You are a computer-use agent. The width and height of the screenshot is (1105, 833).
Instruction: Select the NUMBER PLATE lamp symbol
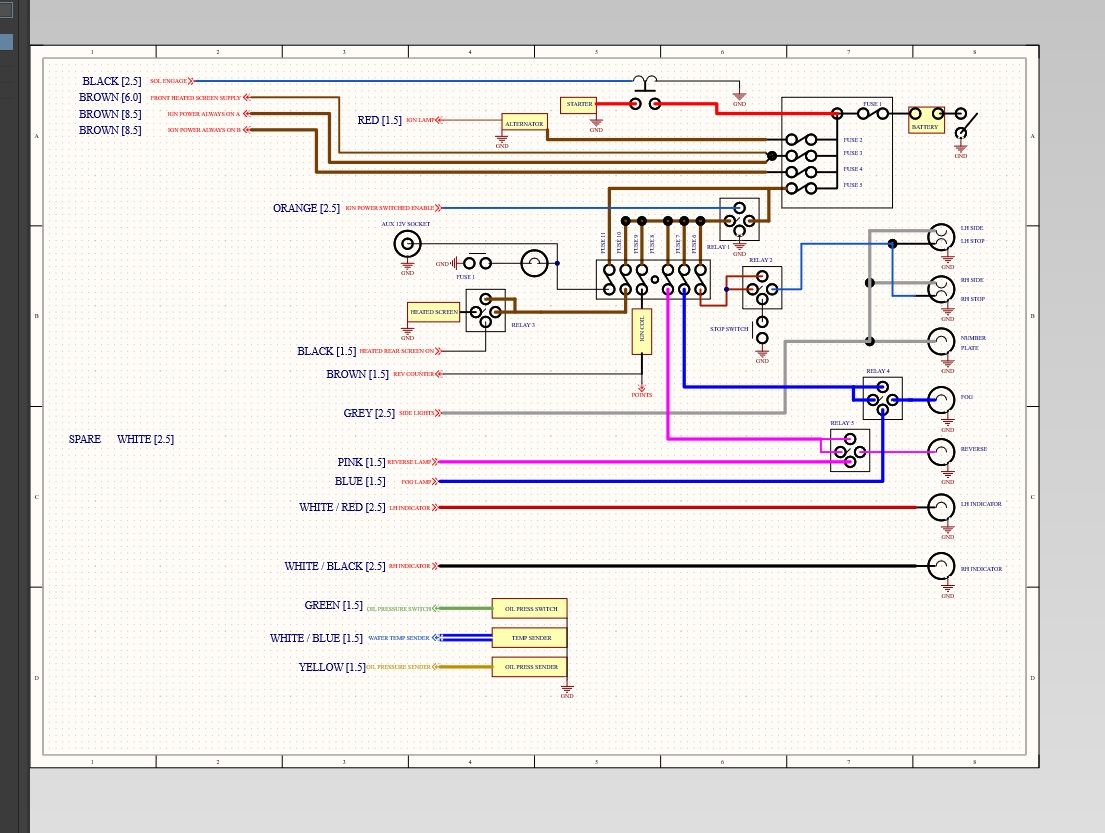[941, 342]
